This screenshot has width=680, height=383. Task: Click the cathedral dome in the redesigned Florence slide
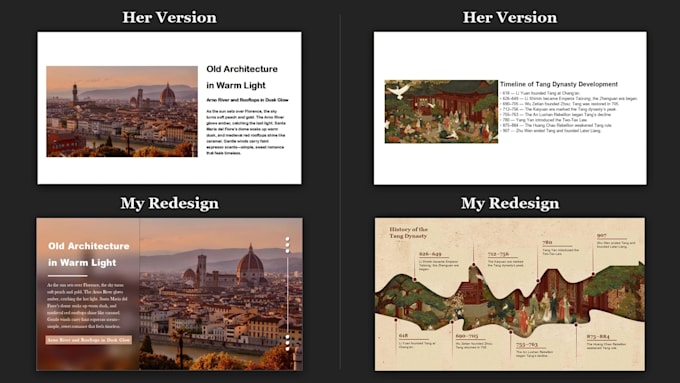click(x=250, y=264)
